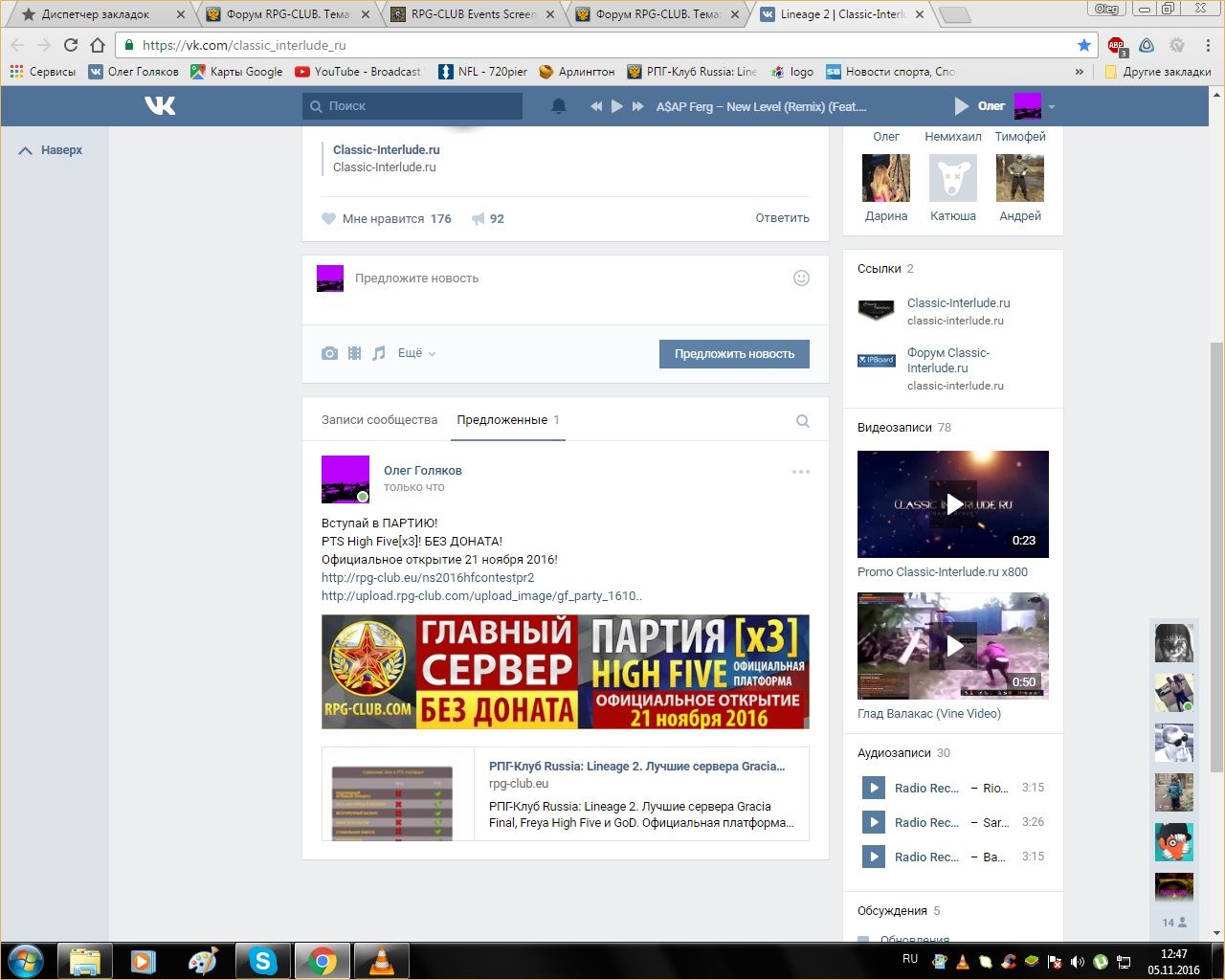Open the Другие закладки bookmarks folder
The width and height of the screenshot is (1225, 980).
pos(1158,72)
